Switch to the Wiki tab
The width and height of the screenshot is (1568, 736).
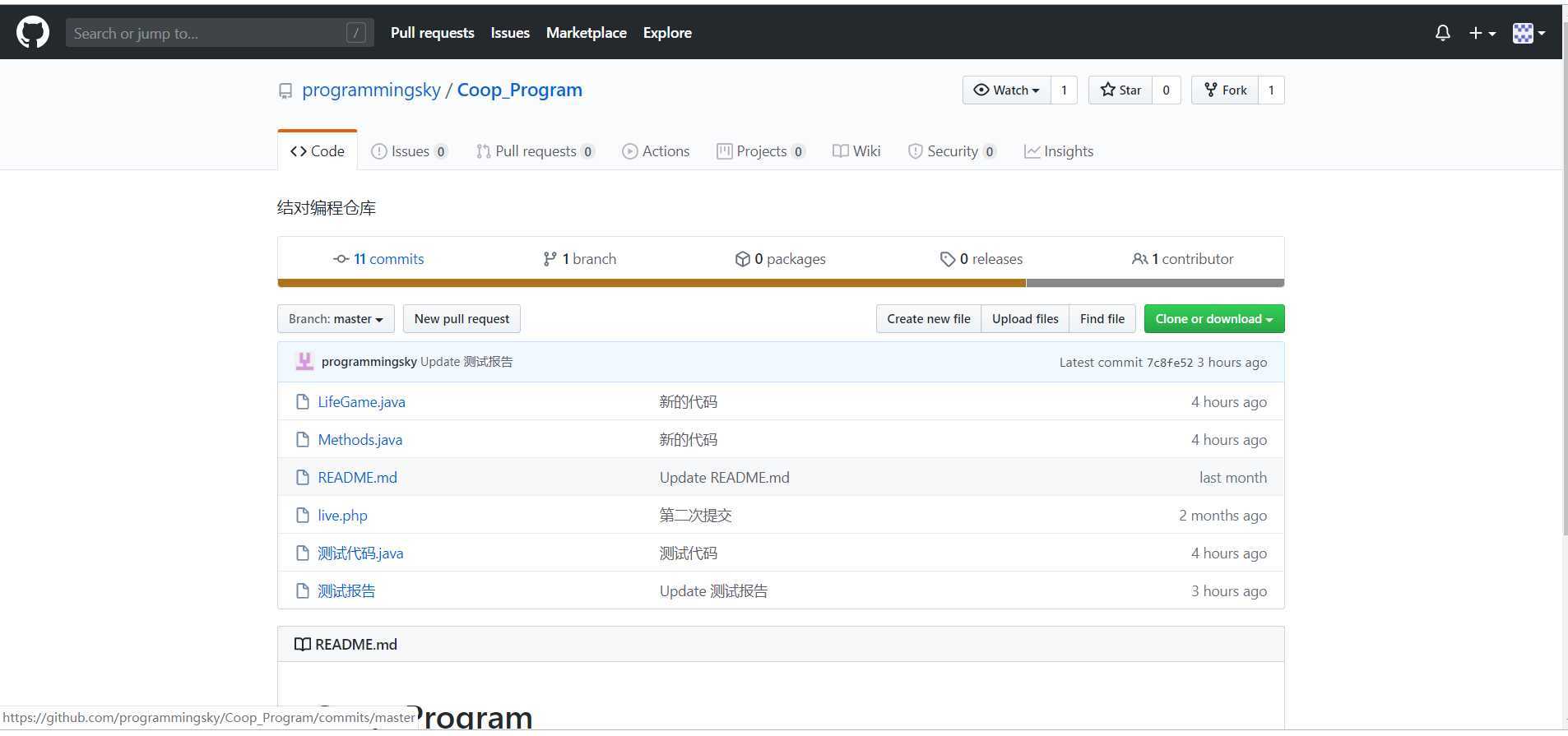click(x=856, y=151)
